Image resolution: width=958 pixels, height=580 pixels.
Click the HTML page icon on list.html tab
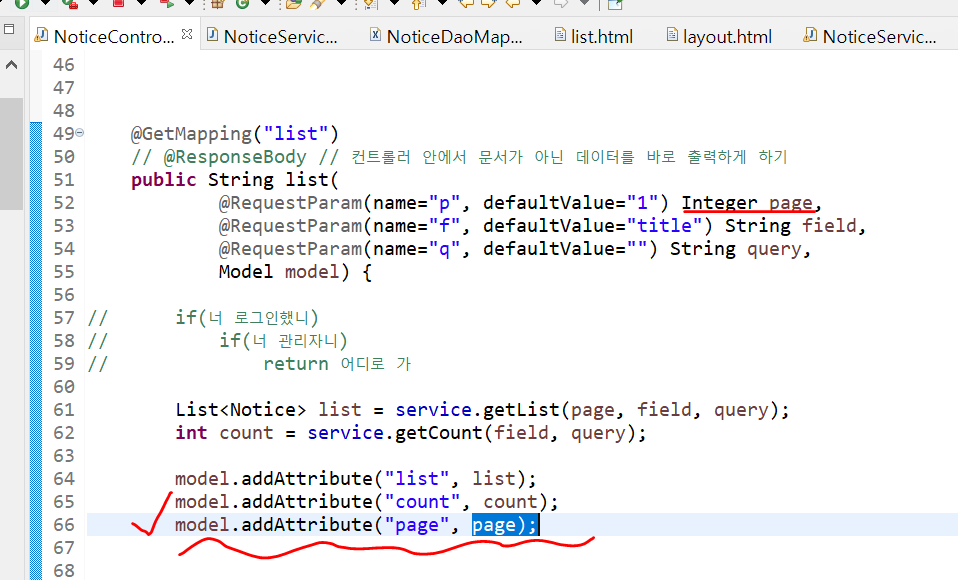click(x=560, y=35)
